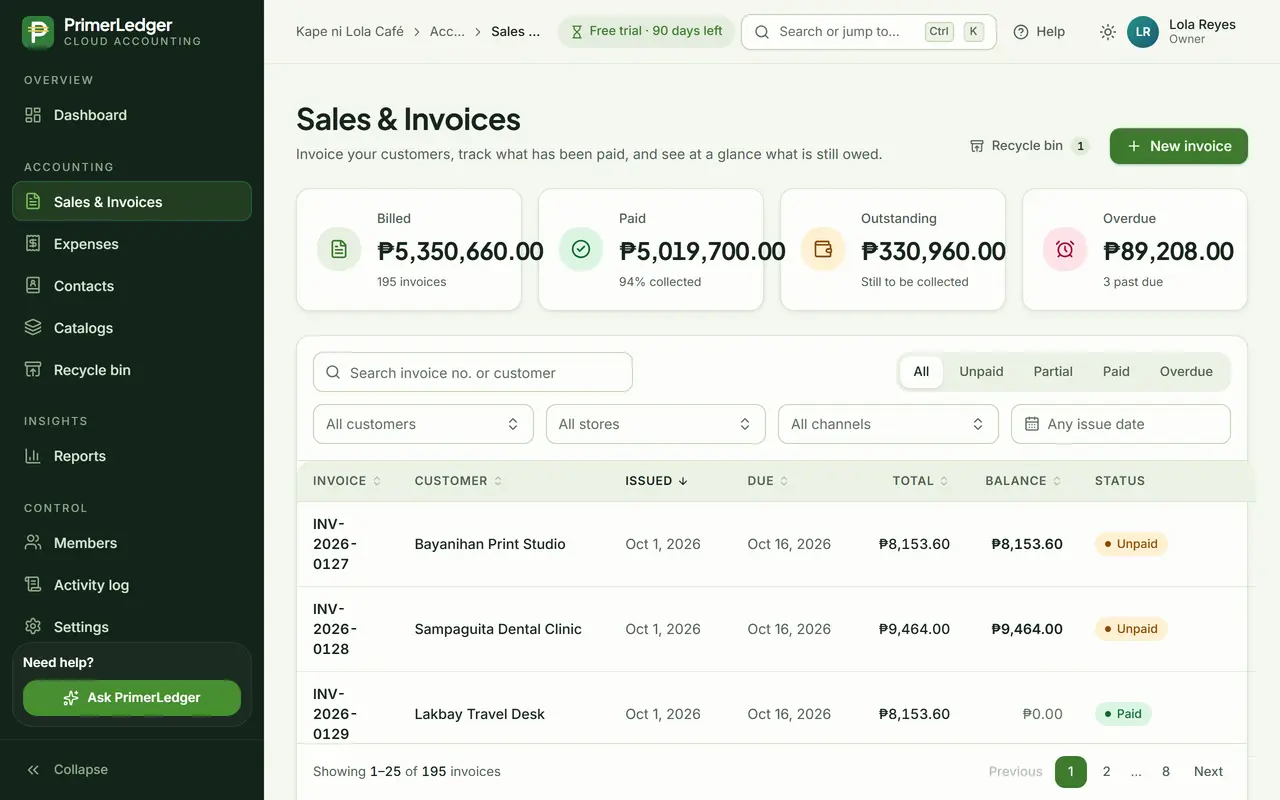Click the Paid card checkmark icon
1280x800 pixels.
tap(581, 249)
